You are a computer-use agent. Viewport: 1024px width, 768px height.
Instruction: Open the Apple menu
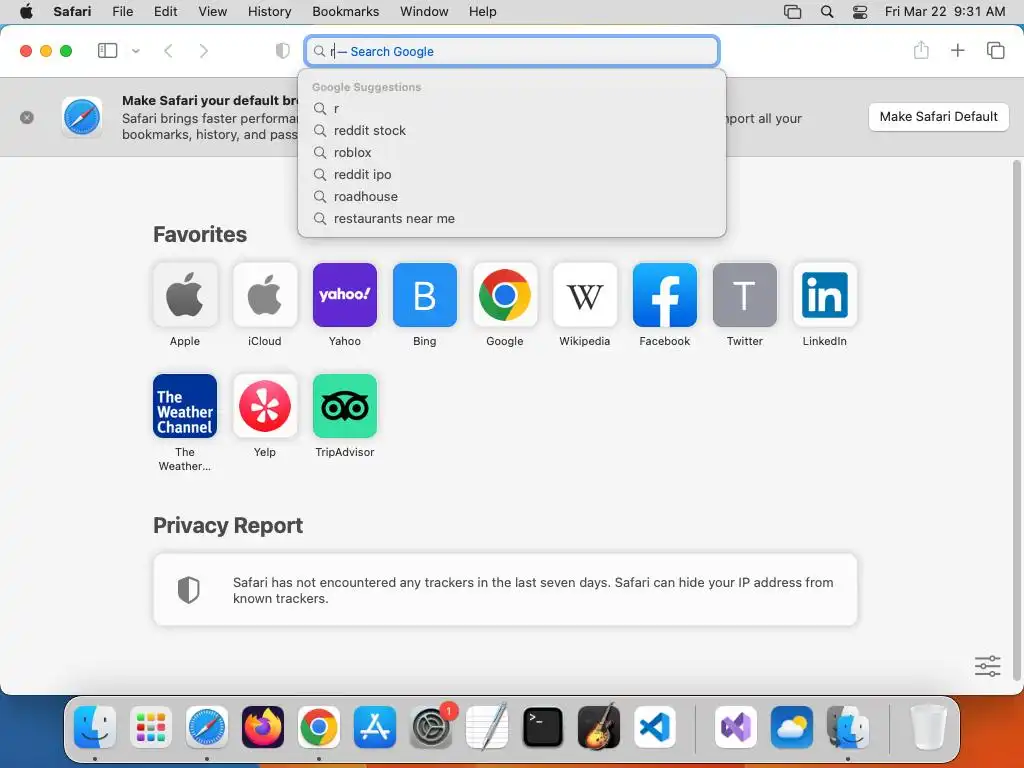click(26, 11)
